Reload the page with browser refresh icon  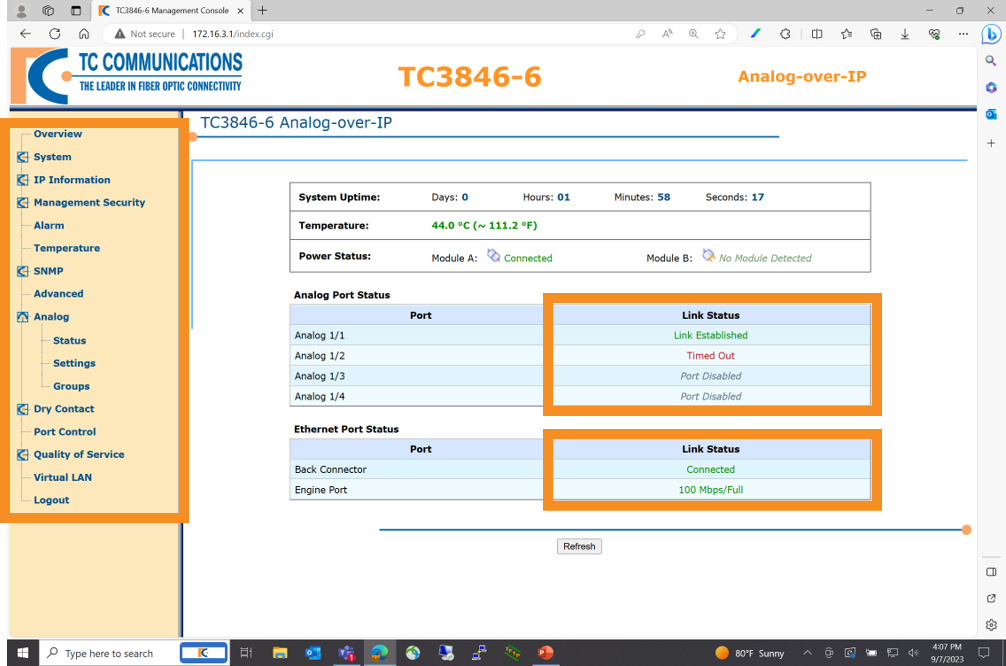click(x=55, y=33)
